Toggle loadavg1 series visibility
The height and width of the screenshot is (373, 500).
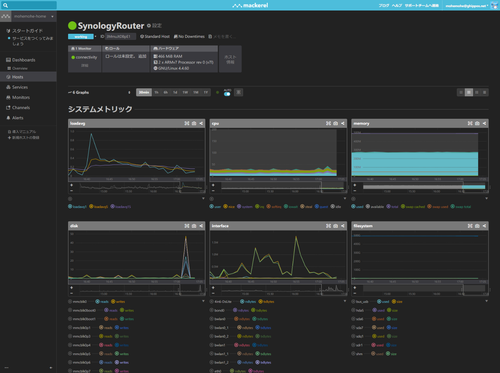click(x=70, y=207)
